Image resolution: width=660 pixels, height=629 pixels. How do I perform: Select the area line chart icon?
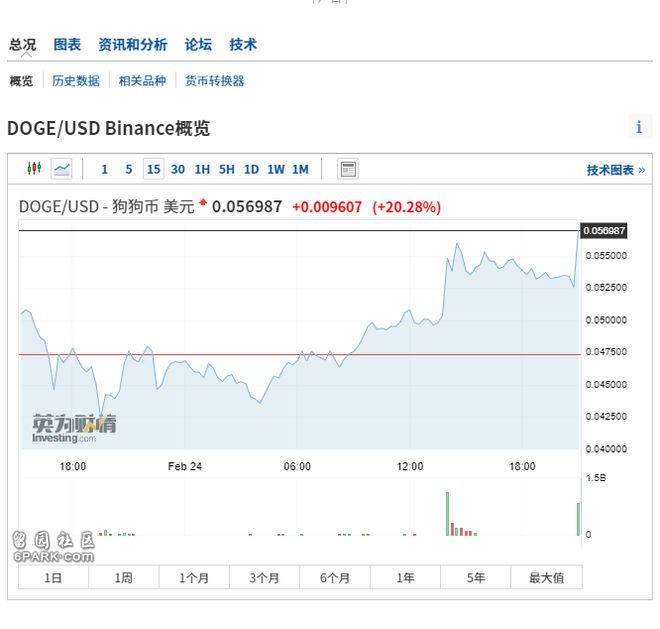62,169
